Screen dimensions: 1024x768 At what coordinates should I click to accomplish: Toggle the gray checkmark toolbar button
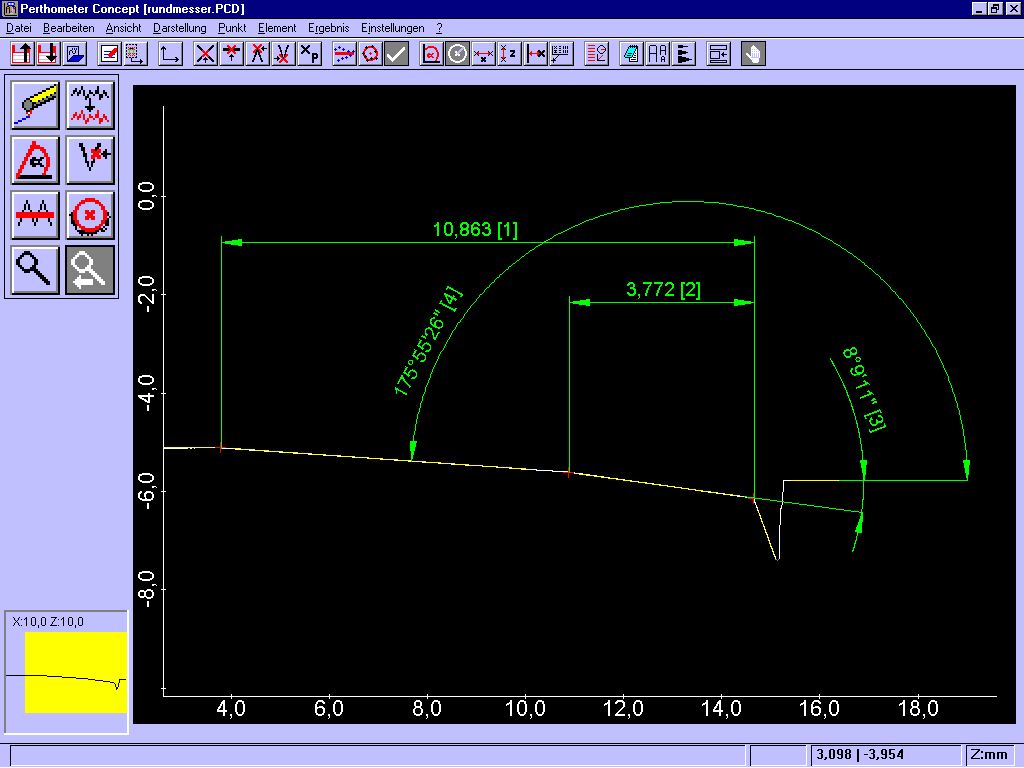pos(396,54)
